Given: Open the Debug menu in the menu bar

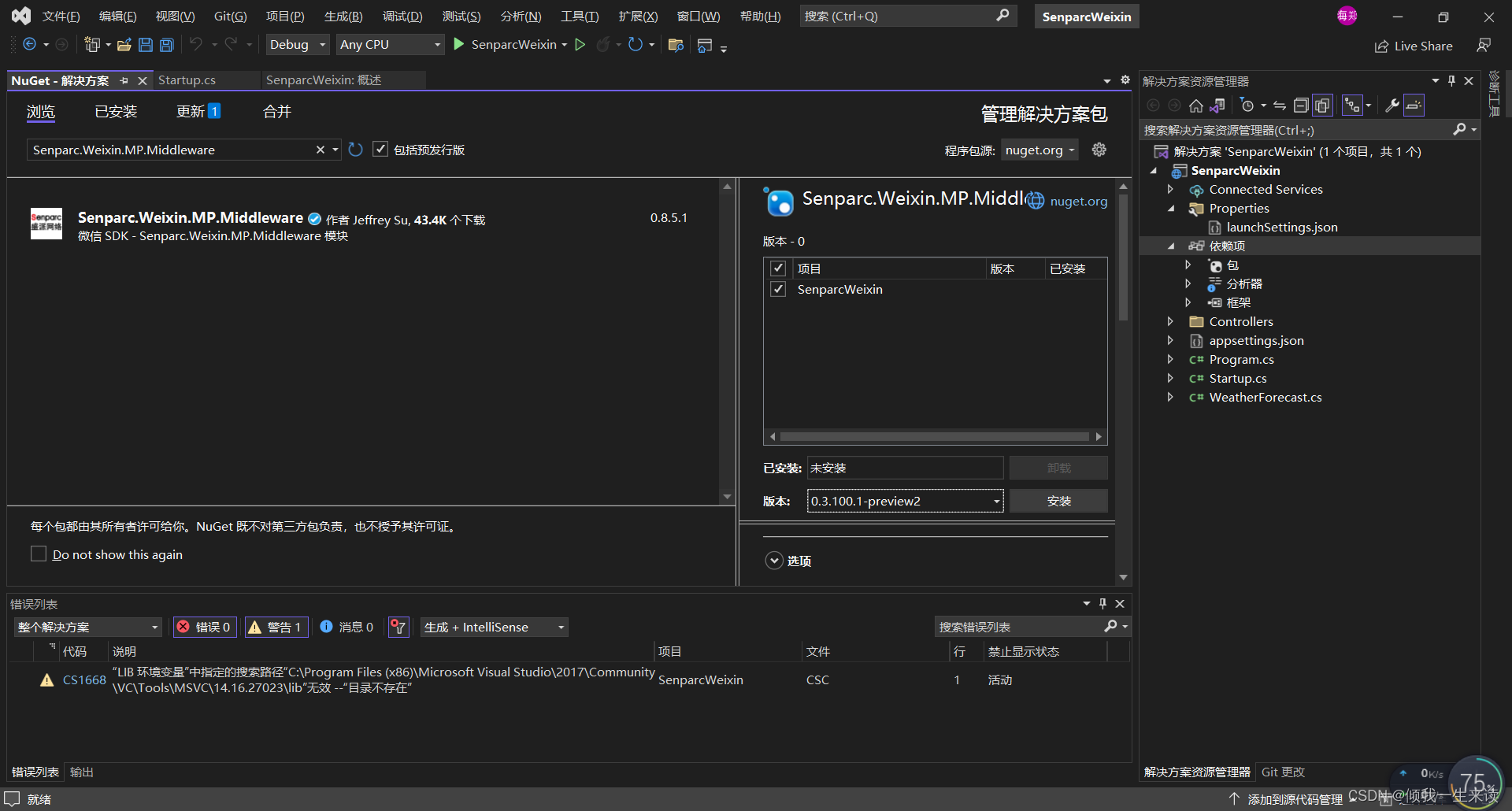Looking at the screenshot, I should pyautogui.click(x=402, y=16).
